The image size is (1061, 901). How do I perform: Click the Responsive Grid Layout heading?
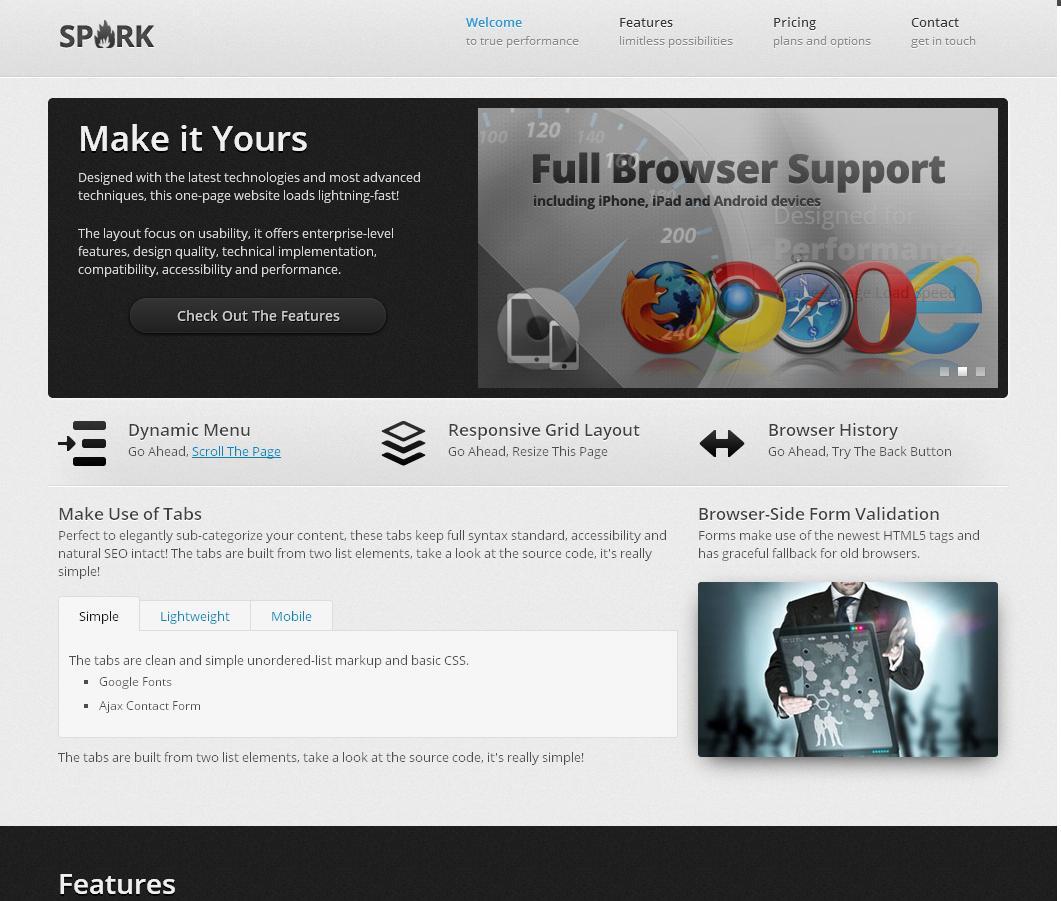543,430
